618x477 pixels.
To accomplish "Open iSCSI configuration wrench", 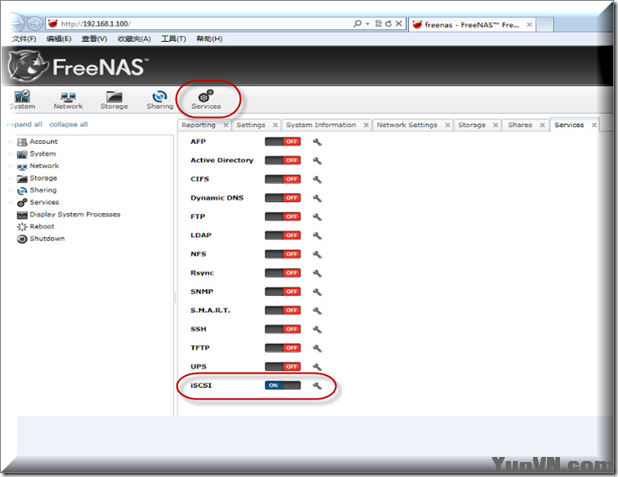I will (317, 386).
